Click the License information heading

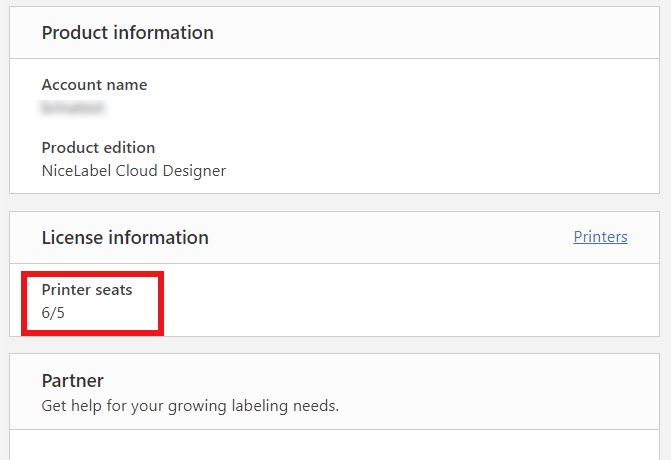[x=125, y=238]
